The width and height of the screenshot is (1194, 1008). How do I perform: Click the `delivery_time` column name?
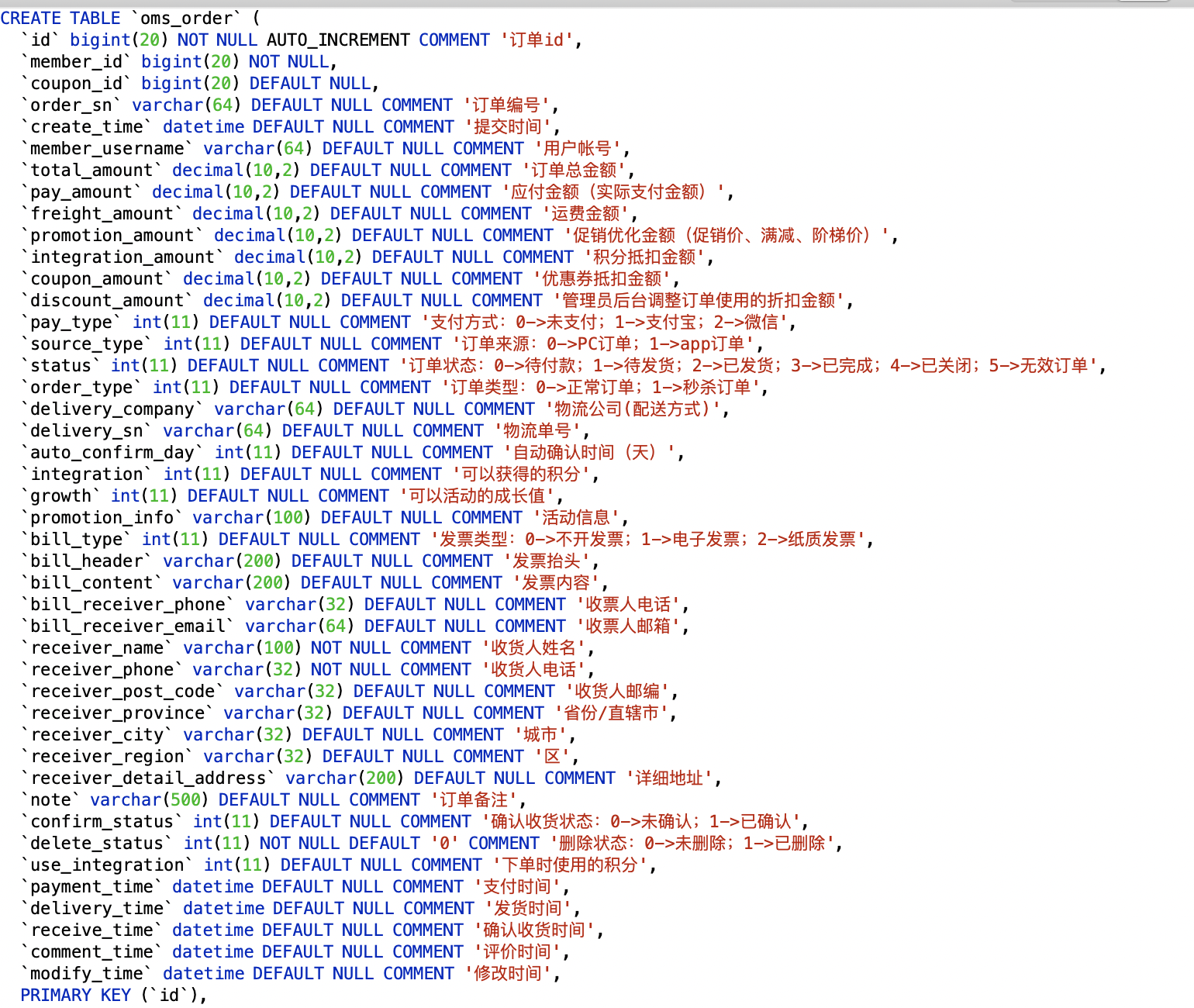pos(97,908)
